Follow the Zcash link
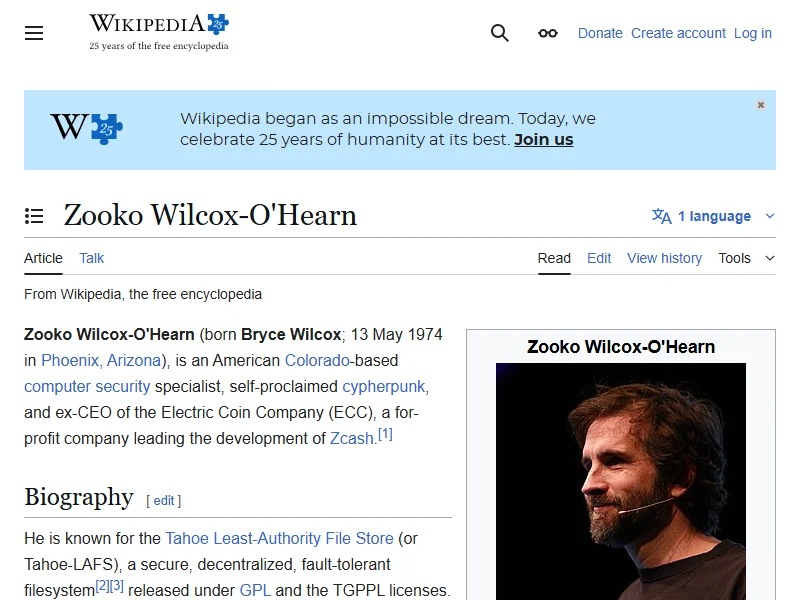 point(352,438)
